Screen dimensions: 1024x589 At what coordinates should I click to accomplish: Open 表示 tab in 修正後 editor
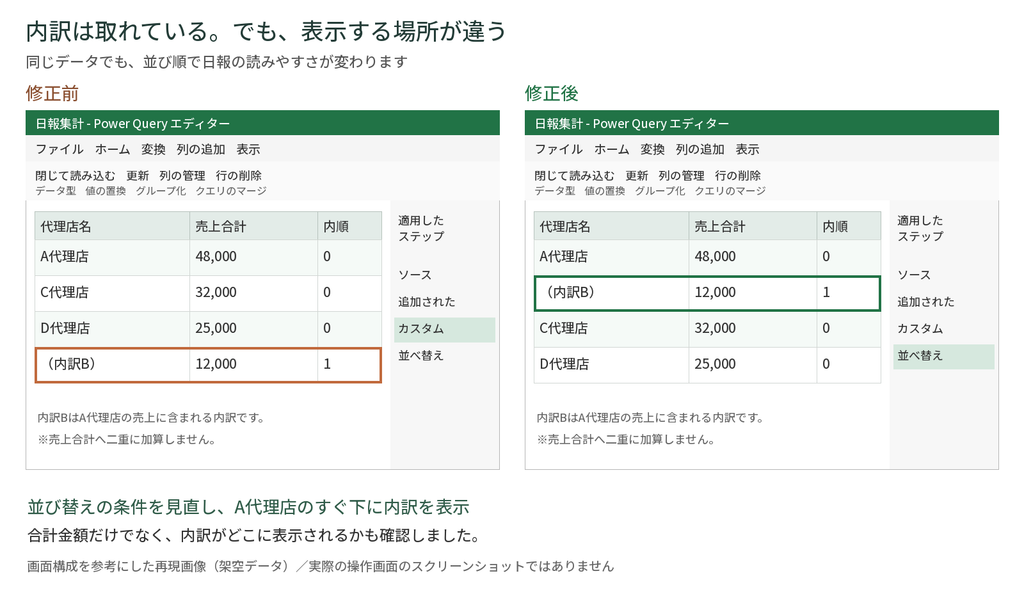[x=747, y=150]
